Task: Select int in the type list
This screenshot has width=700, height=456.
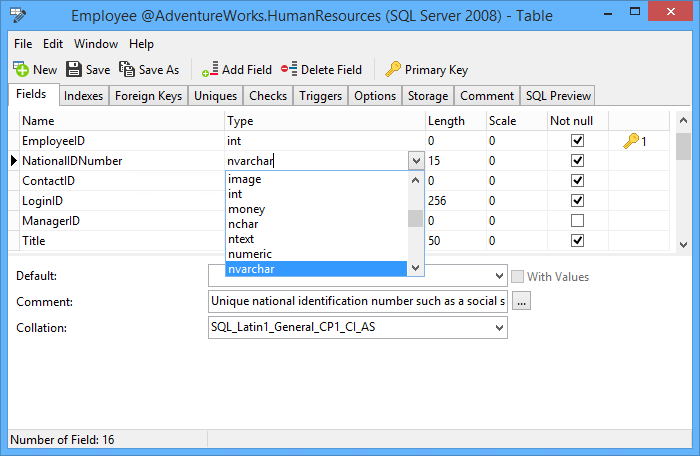Action: coord(316,194)
